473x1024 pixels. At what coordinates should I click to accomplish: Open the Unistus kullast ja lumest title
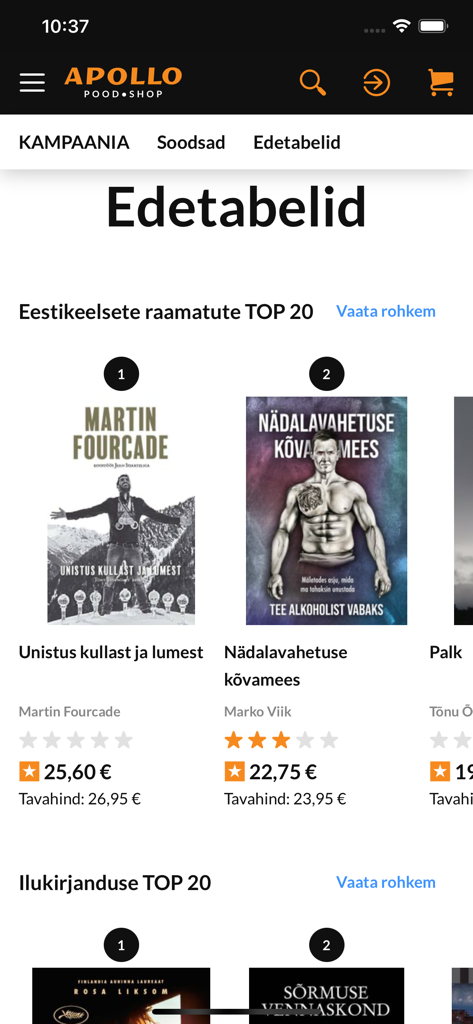coord(111,652)
